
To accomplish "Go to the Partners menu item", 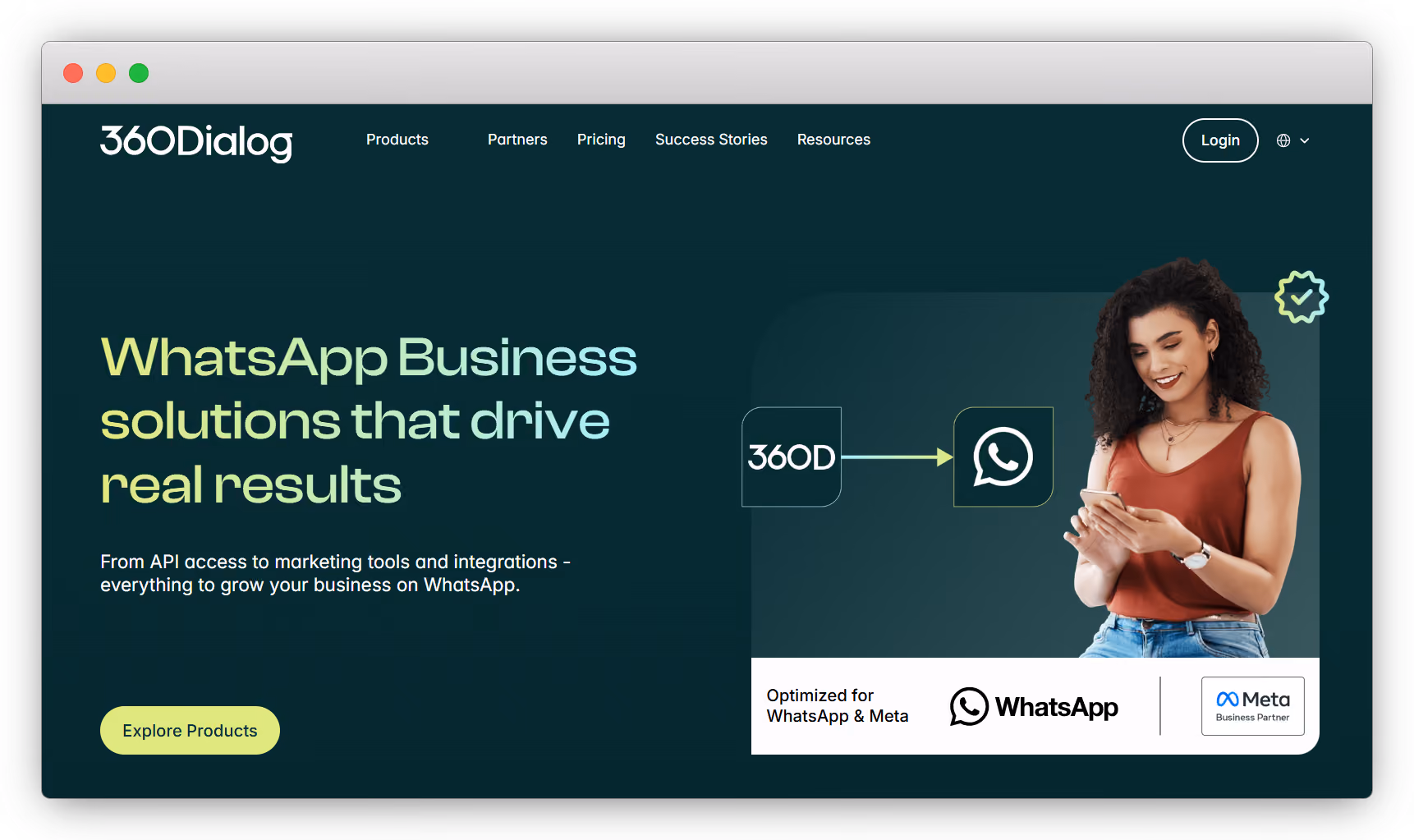I will pos(517,140).
